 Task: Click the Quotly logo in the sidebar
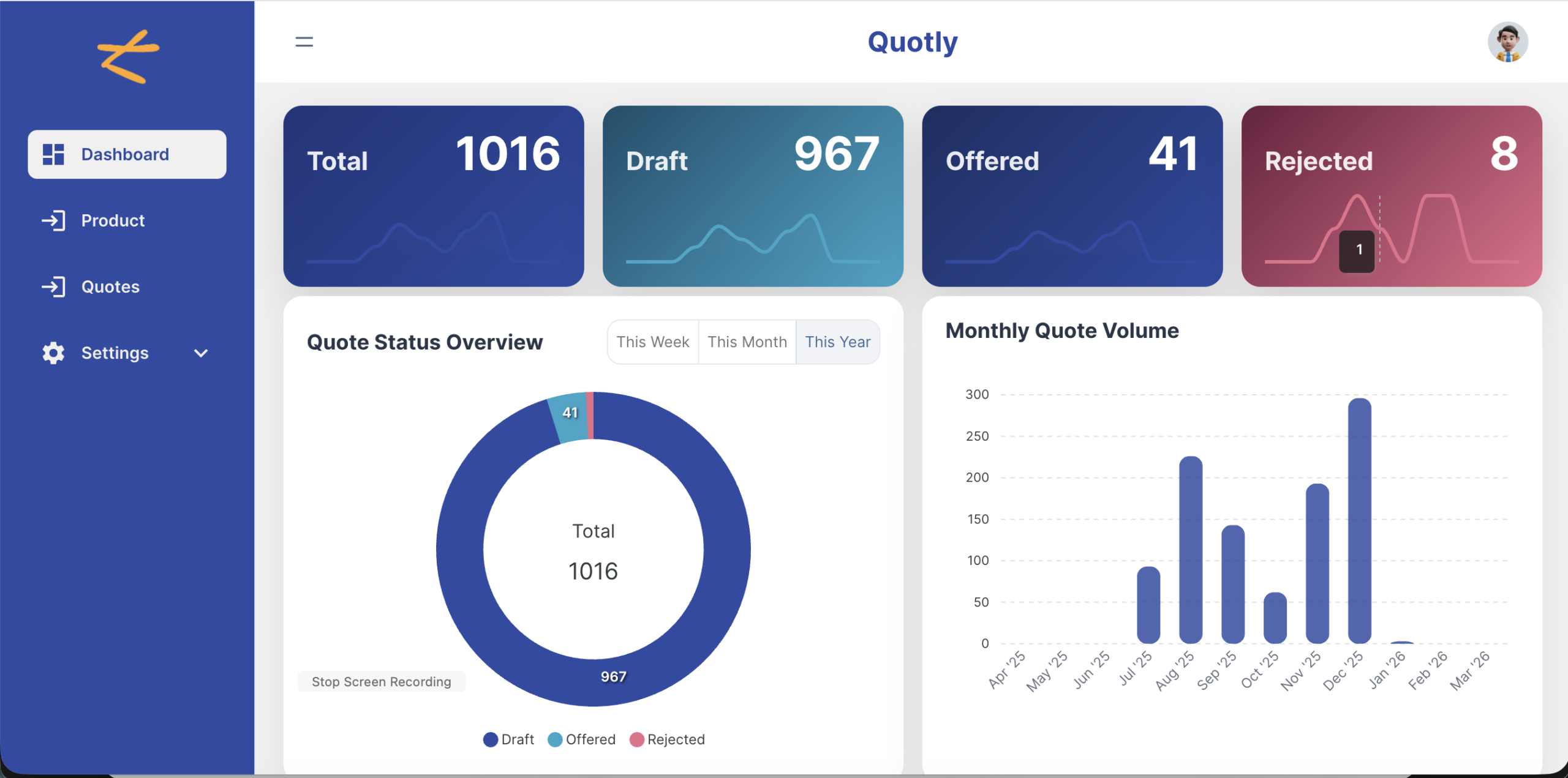(127, 55)
